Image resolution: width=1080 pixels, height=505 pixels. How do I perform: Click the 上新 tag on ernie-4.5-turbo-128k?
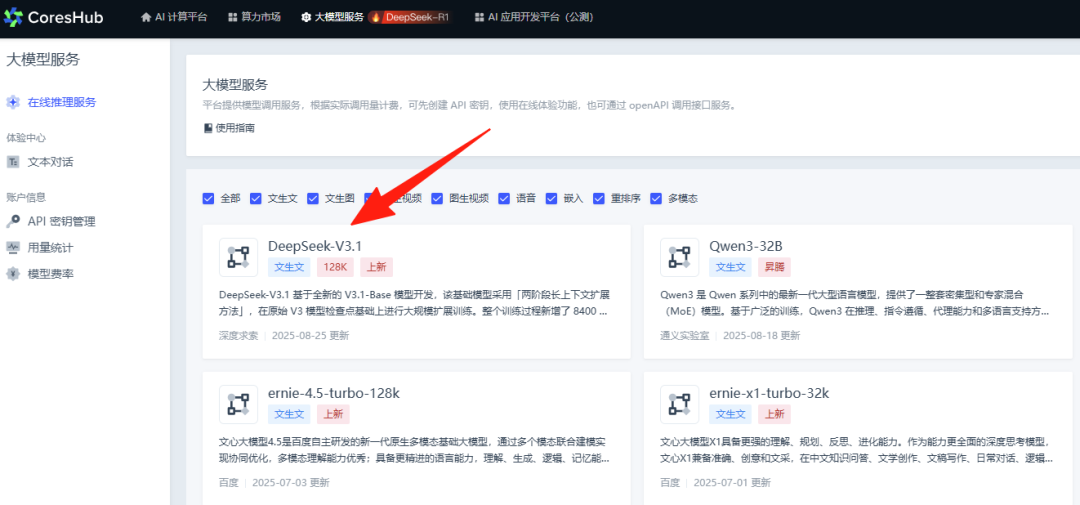click(x=333, y=414)
